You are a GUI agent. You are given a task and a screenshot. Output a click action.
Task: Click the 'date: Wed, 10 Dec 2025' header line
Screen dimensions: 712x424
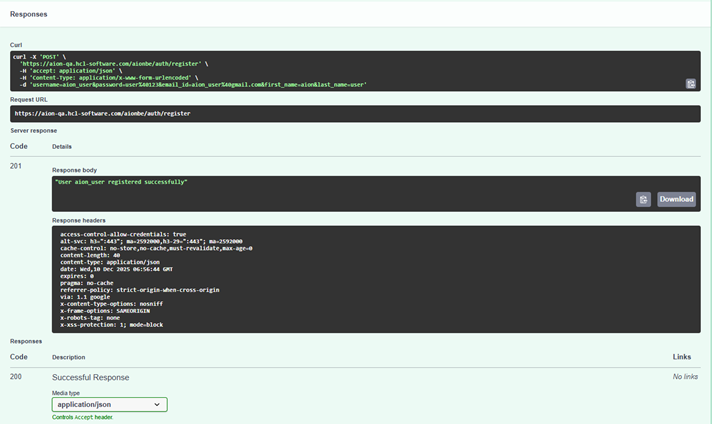[x=116, y=269]
